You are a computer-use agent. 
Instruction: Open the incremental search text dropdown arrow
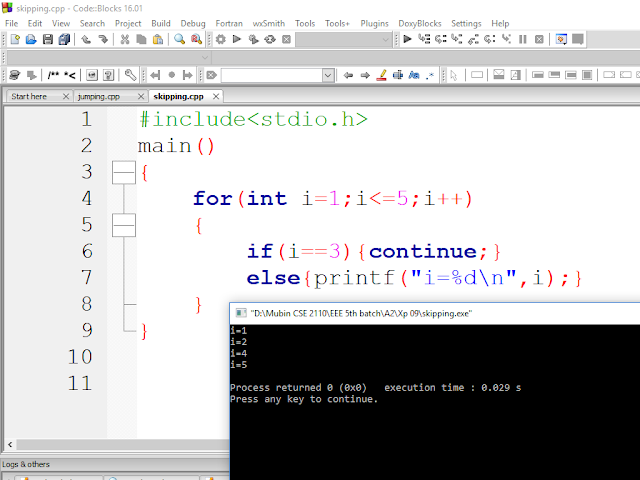[328, 76]
